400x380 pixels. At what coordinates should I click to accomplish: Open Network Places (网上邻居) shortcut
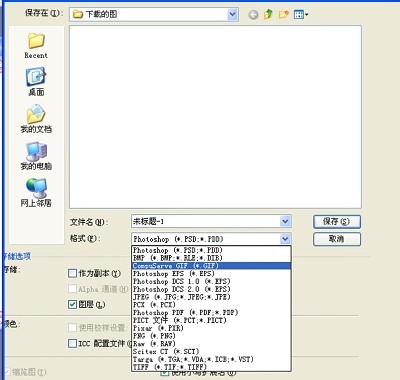[x=36, y=193]
